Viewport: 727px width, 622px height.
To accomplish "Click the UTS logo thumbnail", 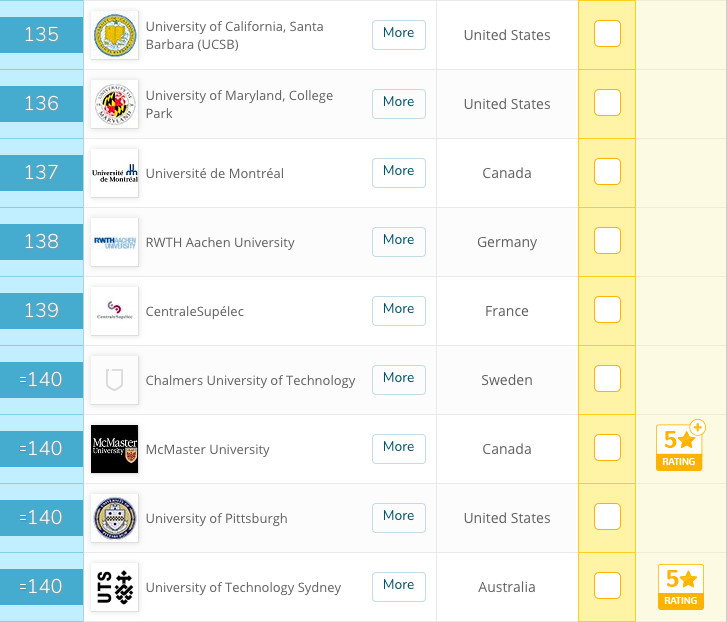I will point(115,587).
